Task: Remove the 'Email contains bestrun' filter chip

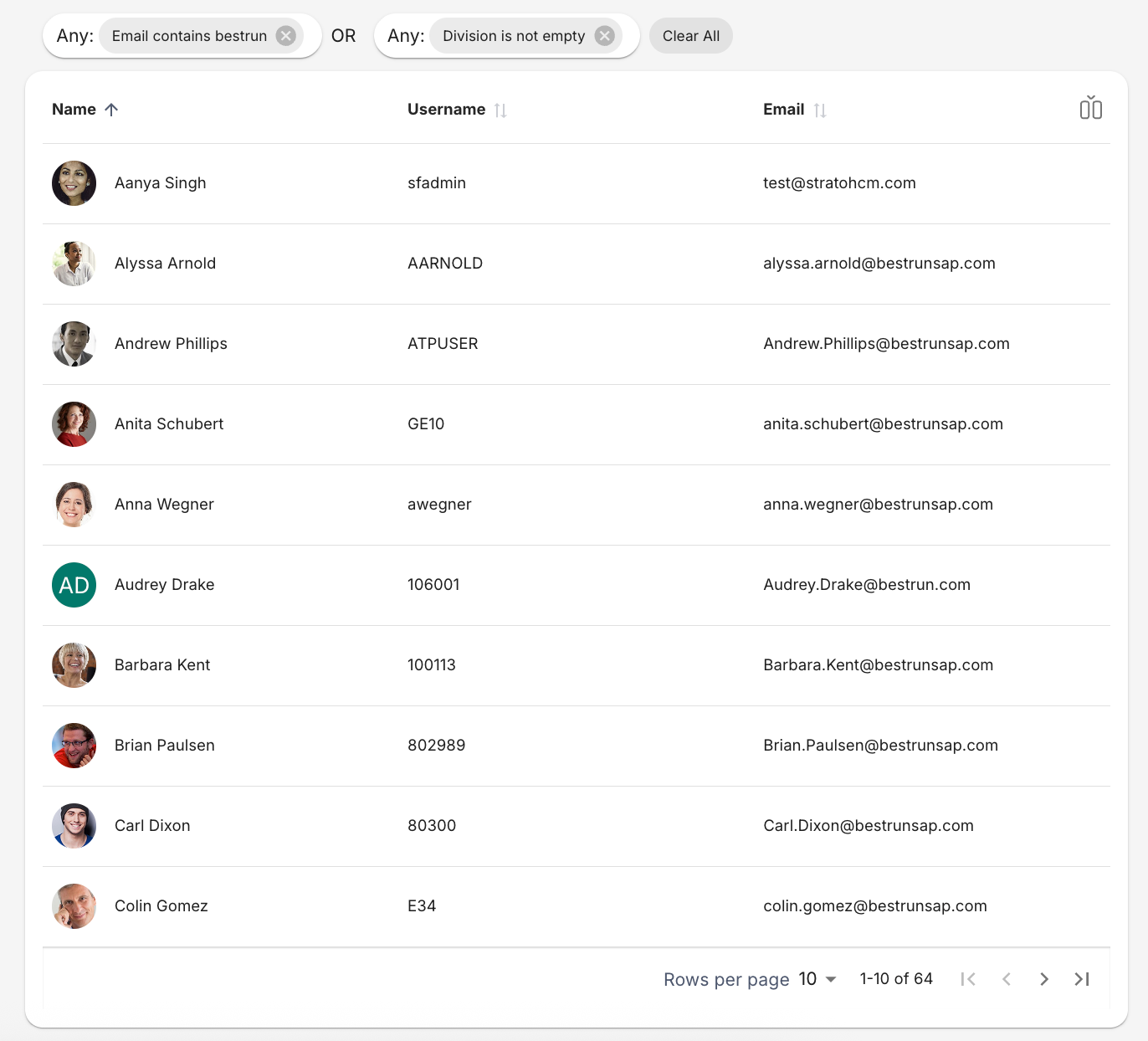Action: [286, 36]
